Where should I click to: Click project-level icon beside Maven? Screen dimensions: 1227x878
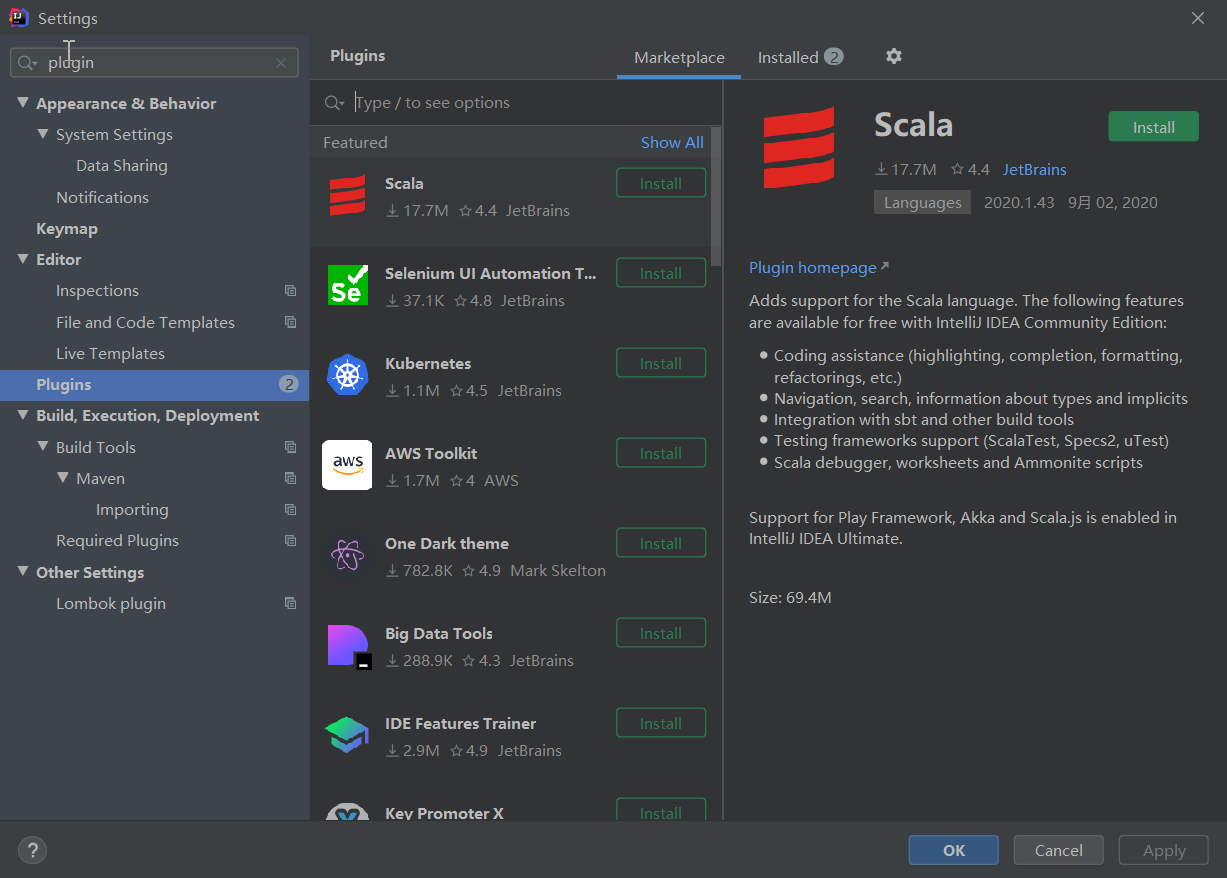(290, 478)
